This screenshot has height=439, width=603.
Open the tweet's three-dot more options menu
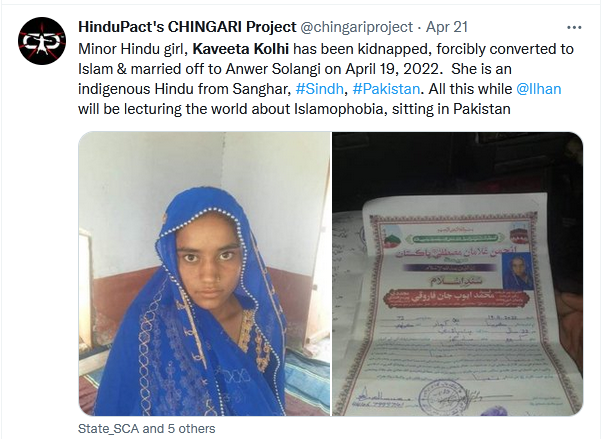coord(574,27)
